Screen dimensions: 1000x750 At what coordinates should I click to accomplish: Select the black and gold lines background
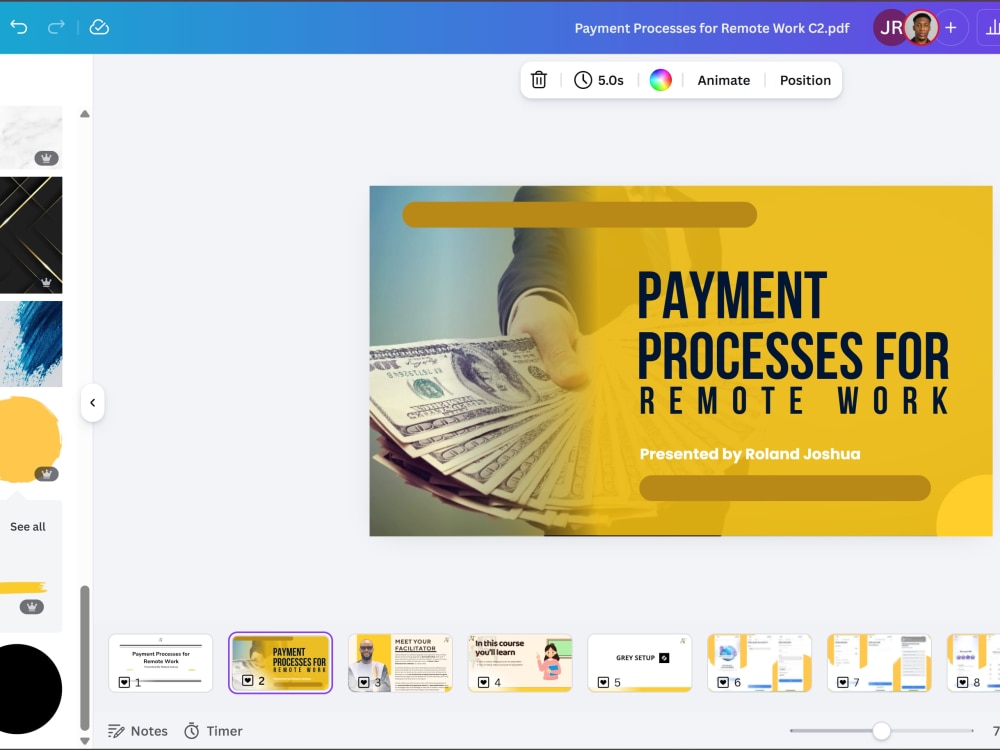click(x=31, y=235)
